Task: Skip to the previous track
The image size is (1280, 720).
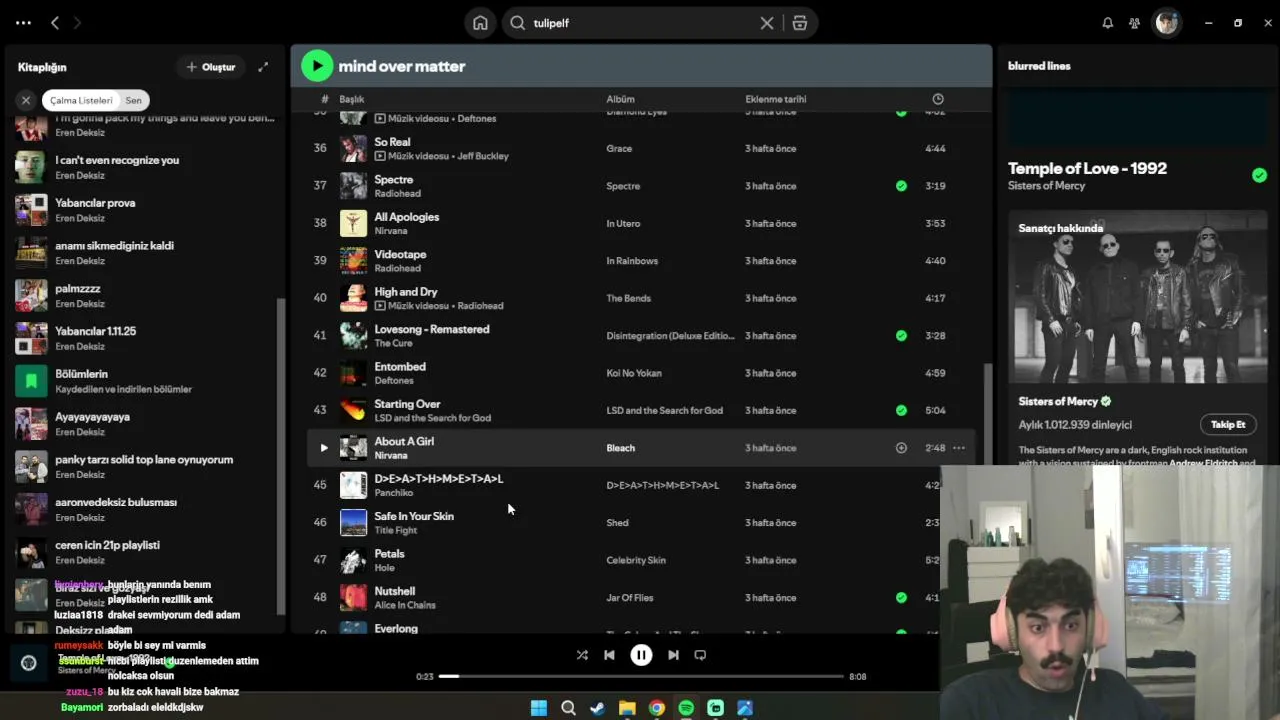Action: coord(609,655)
